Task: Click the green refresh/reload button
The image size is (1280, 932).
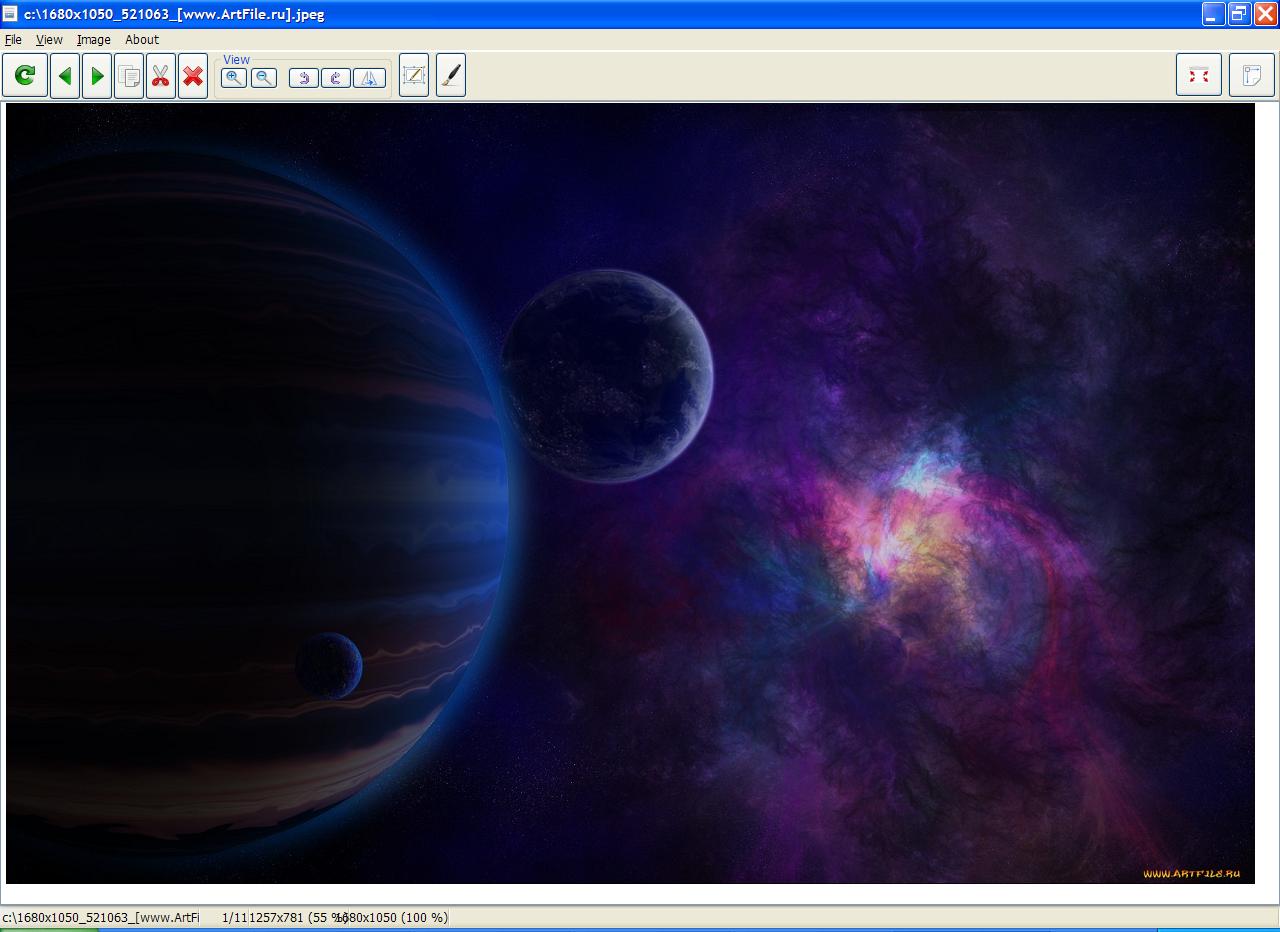Action: 25,76
